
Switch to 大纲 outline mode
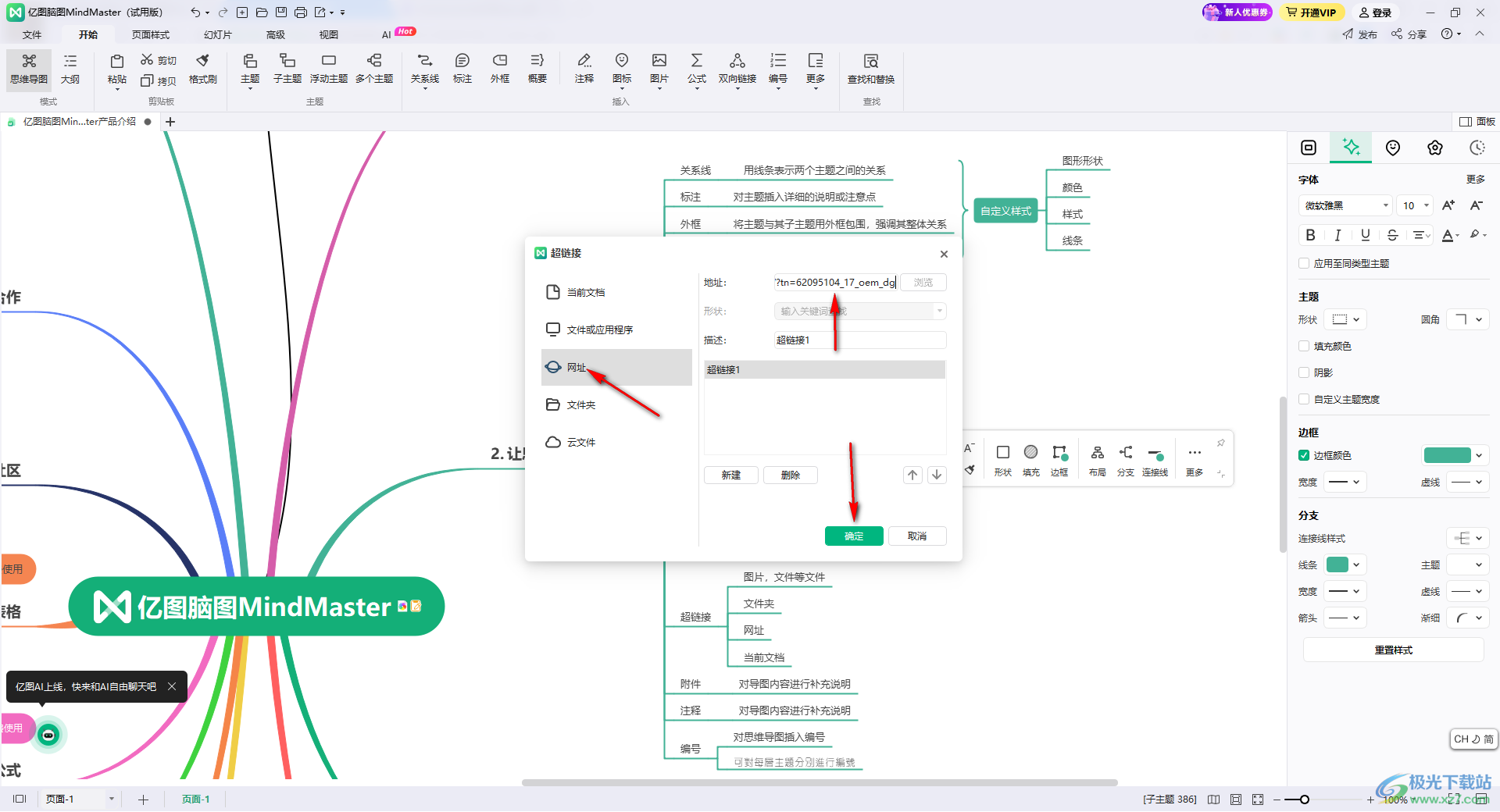pos(70,69)
